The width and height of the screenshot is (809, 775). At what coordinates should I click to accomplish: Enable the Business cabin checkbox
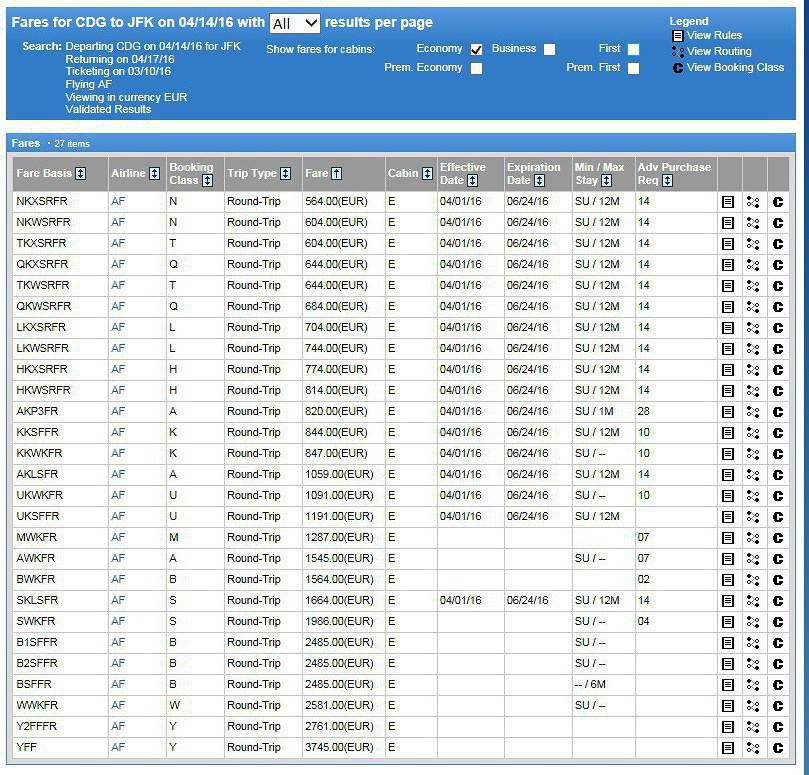coord(549,49)
